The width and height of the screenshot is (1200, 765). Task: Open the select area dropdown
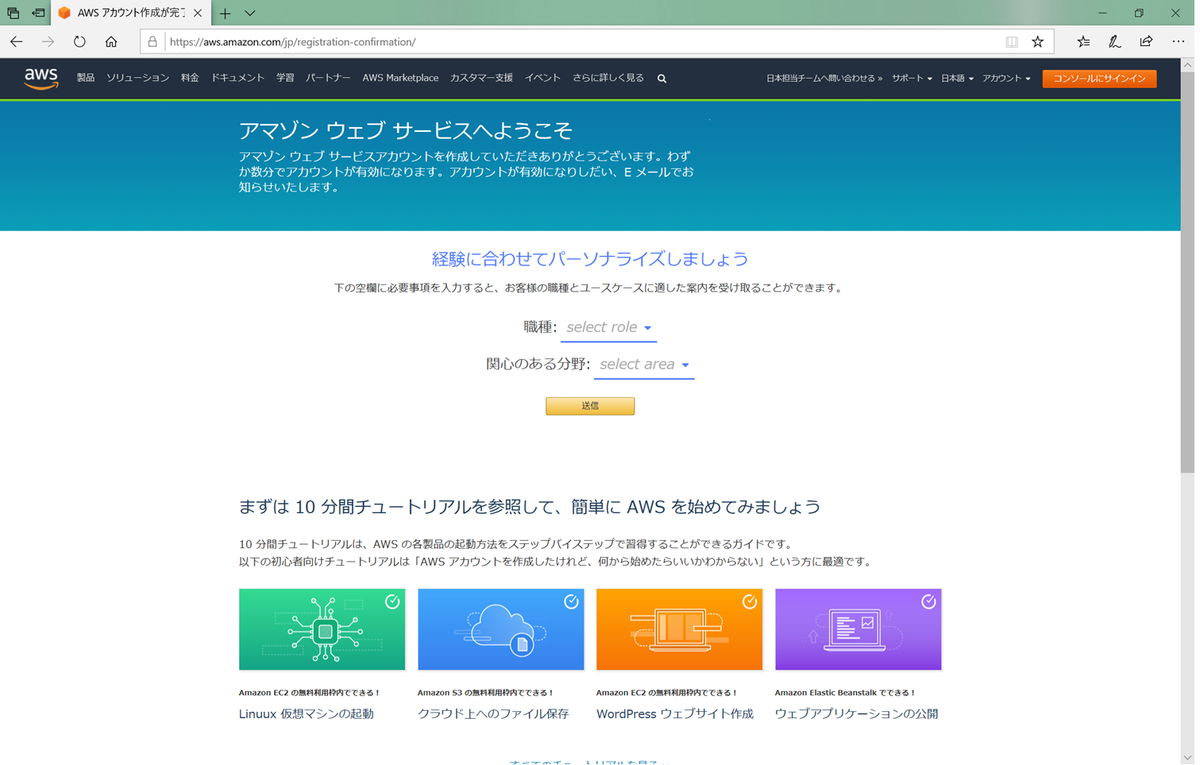644,365
